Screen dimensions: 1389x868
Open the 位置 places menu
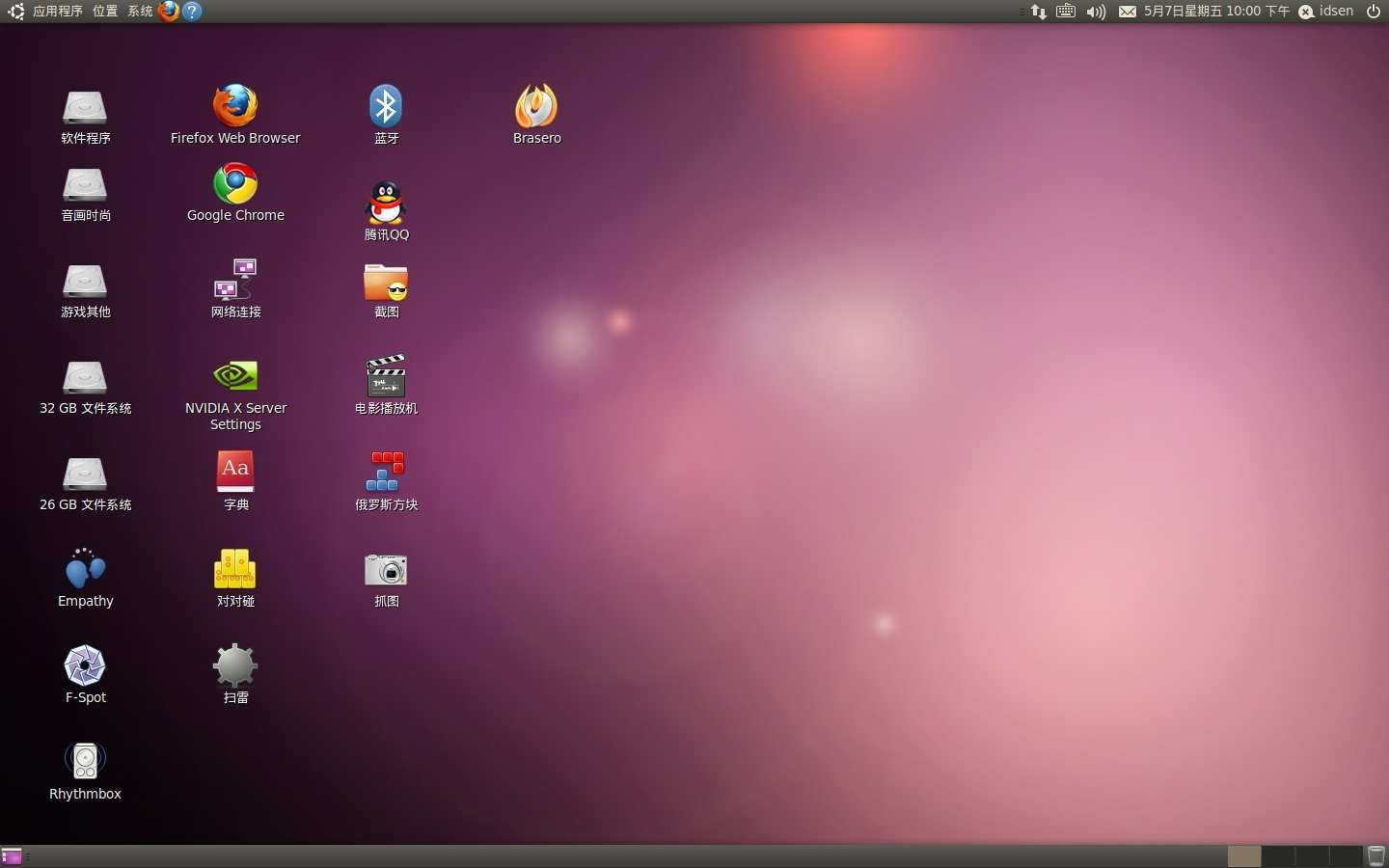tap(105, 12)
